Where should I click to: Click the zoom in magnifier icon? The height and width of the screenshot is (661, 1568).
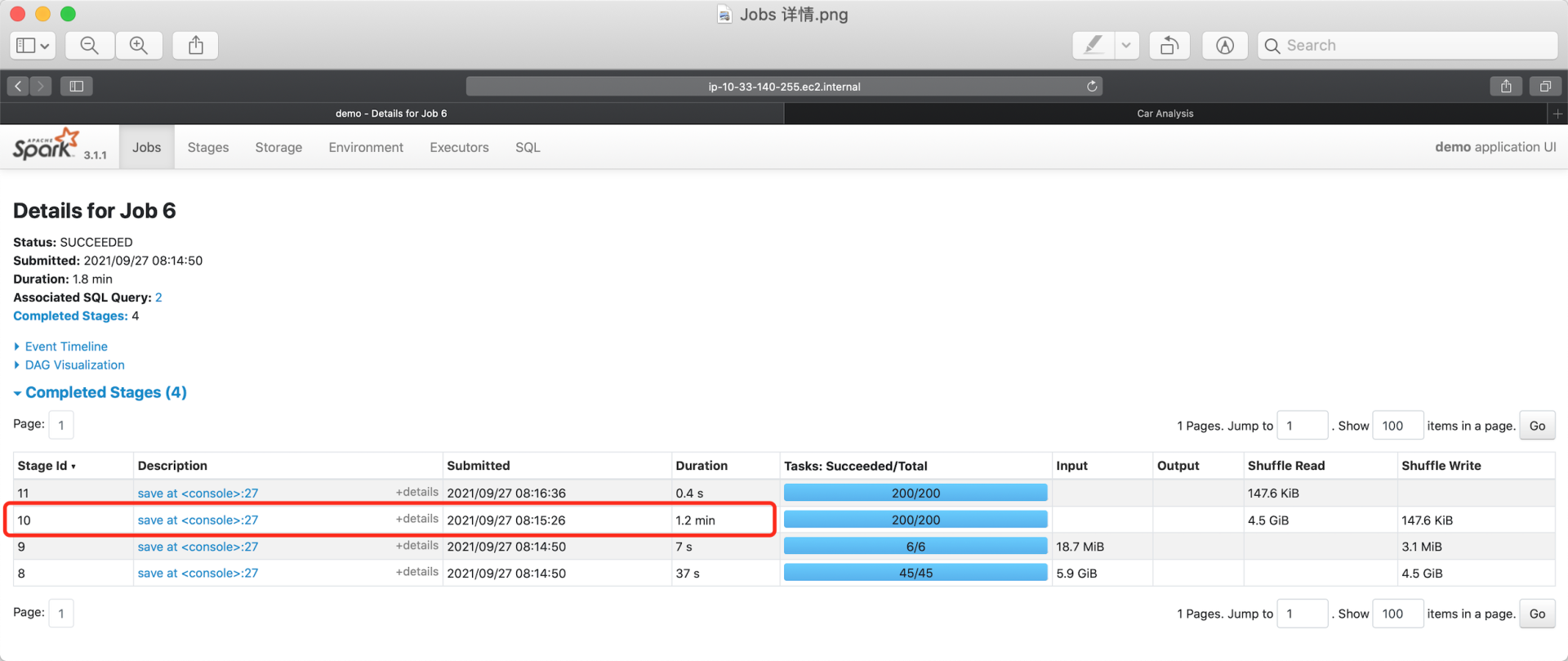point(139,46)
